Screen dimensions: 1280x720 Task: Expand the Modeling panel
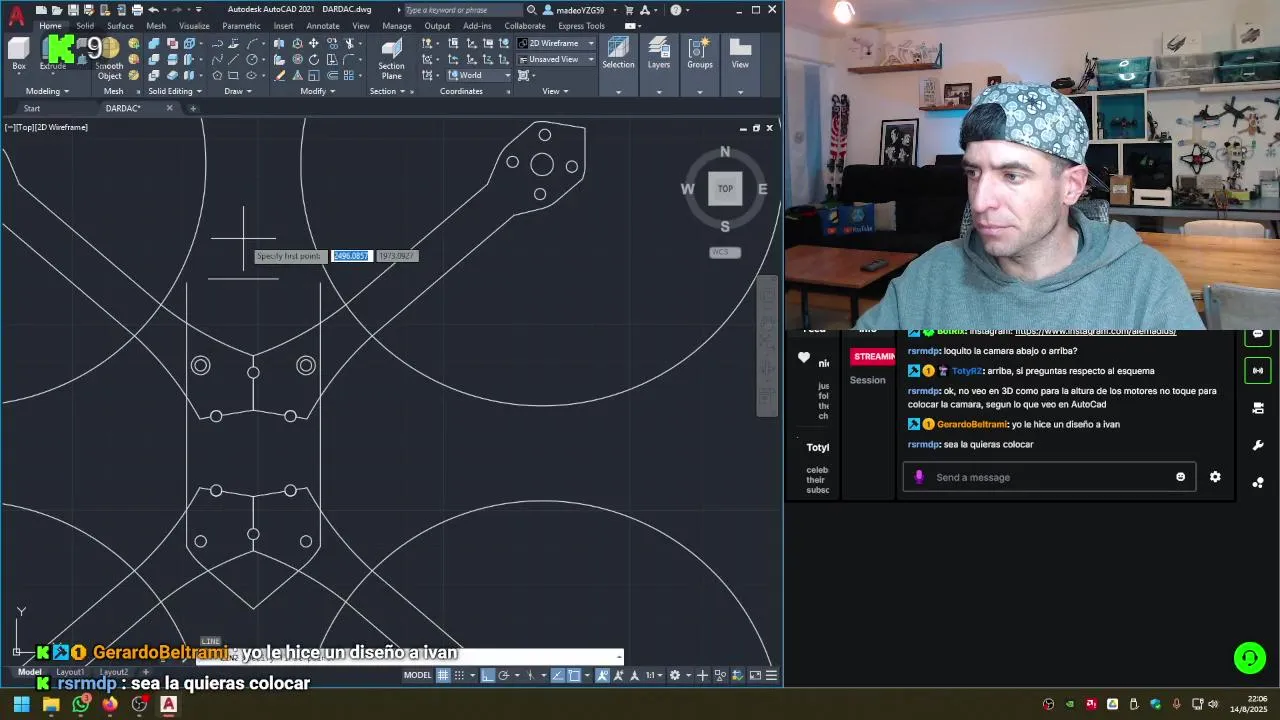coord(46,91)
